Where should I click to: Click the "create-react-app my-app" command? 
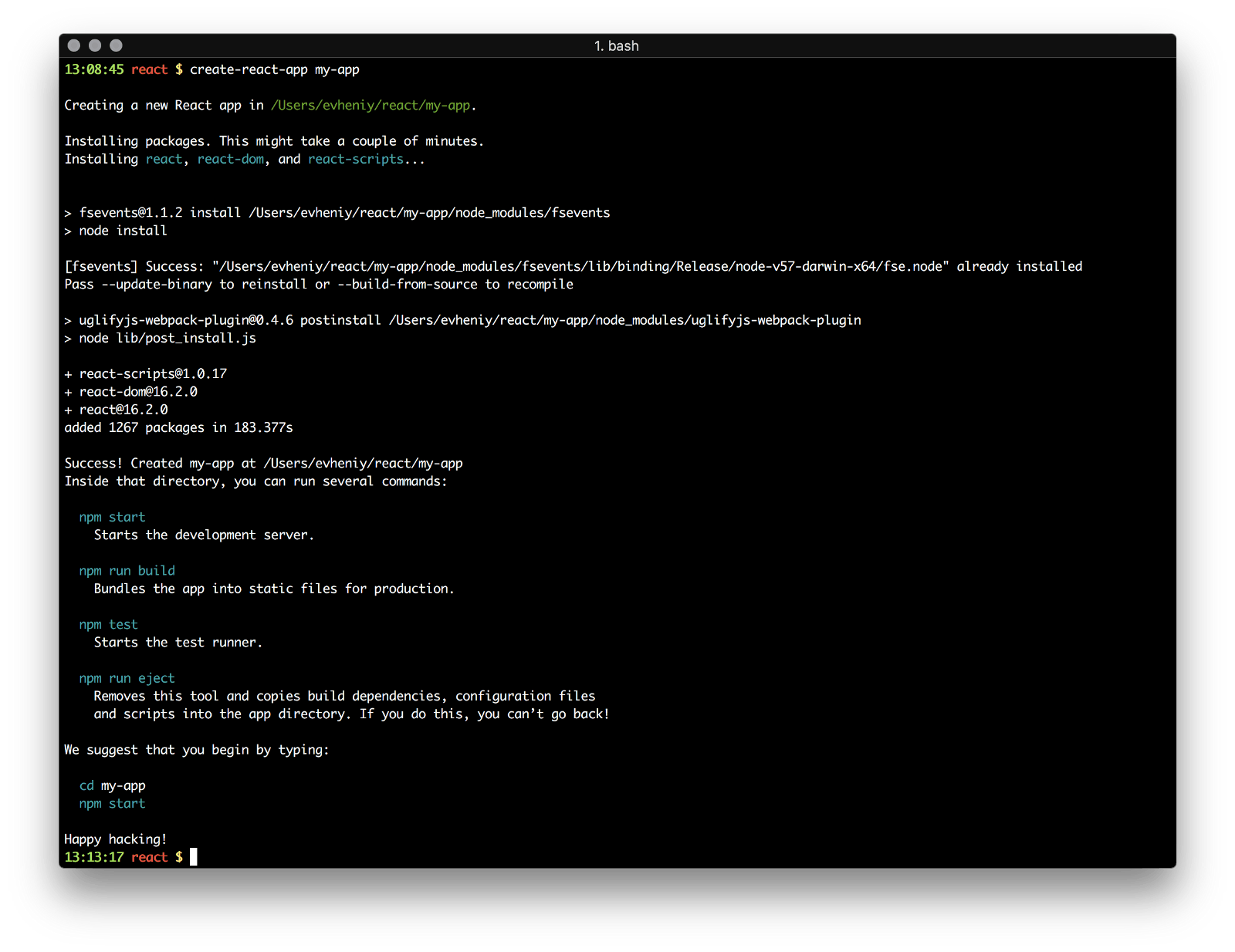[275, 69]
